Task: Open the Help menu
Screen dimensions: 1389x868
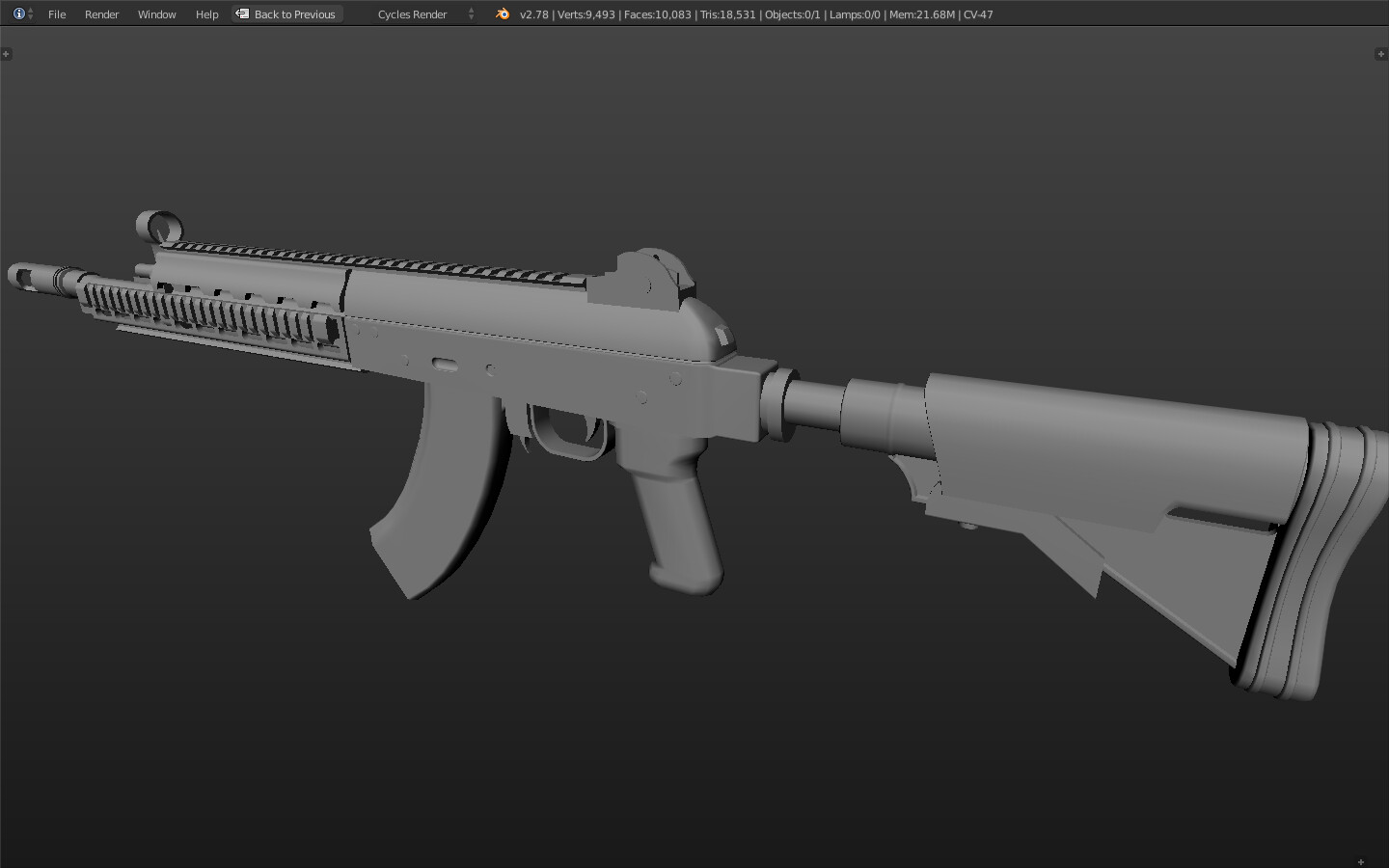Action: coord(206,14)
